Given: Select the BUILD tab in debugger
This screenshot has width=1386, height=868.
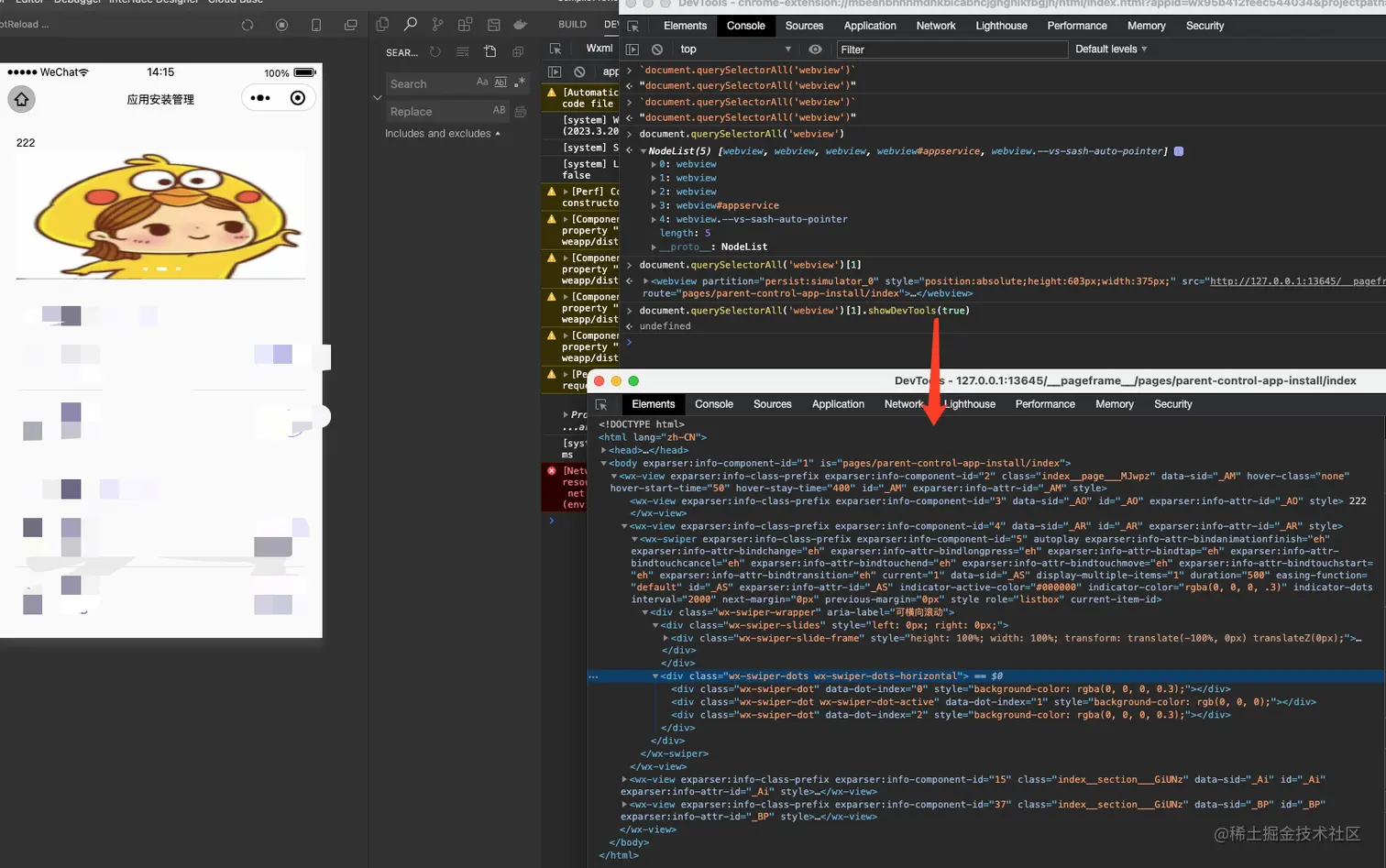Looking at the screenshot, I should click(572, 25).
